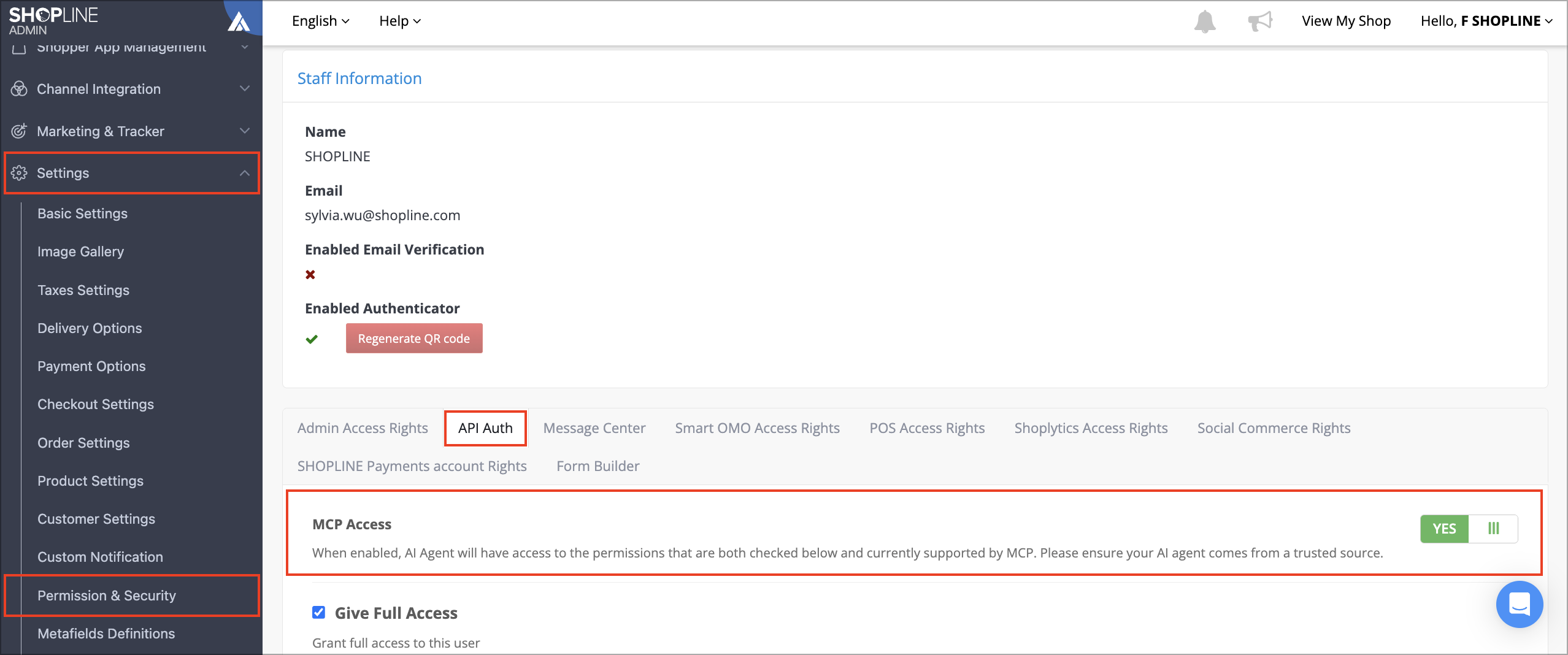1568x655 pixels.
Task: Navigate to Delivery Options
Action: 90,328
